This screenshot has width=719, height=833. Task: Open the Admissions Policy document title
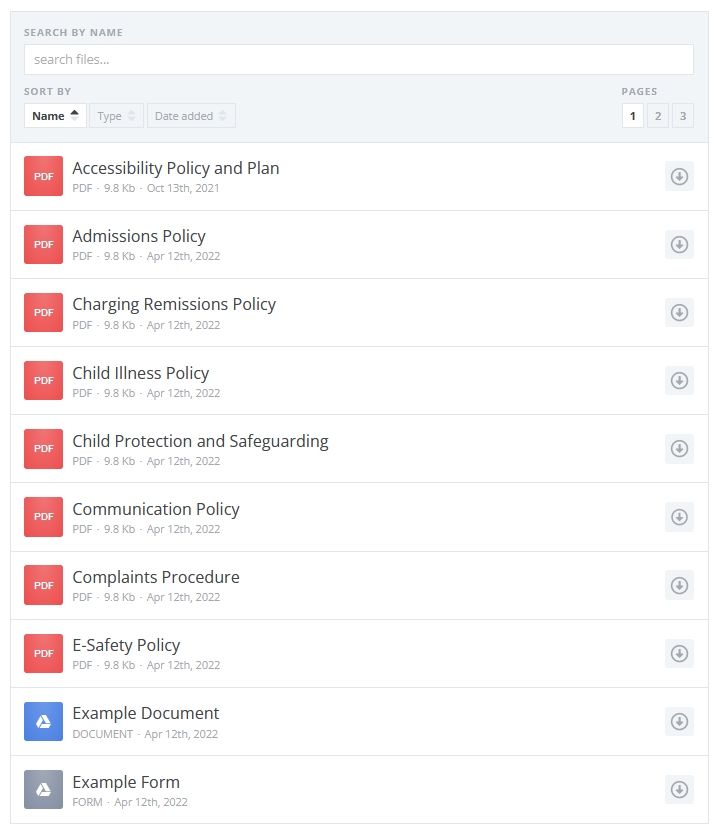pos(139,236)
